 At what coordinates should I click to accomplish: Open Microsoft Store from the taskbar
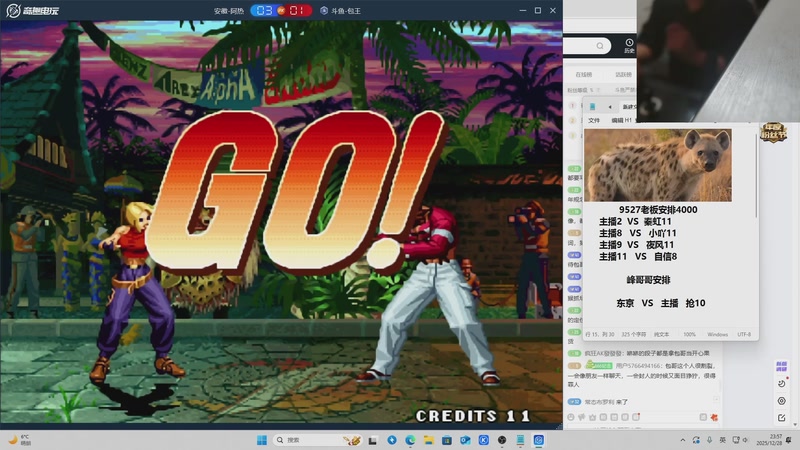click(447, 440)
